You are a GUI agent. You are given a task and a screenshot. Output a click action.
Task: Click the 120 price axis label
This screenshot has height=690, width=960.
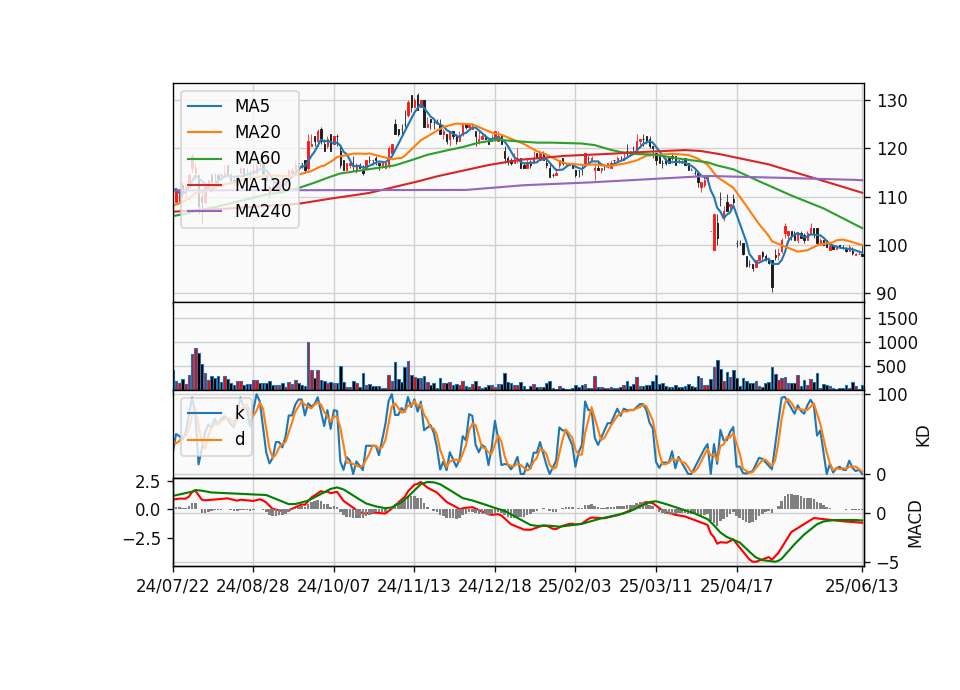tap(892, 149)
